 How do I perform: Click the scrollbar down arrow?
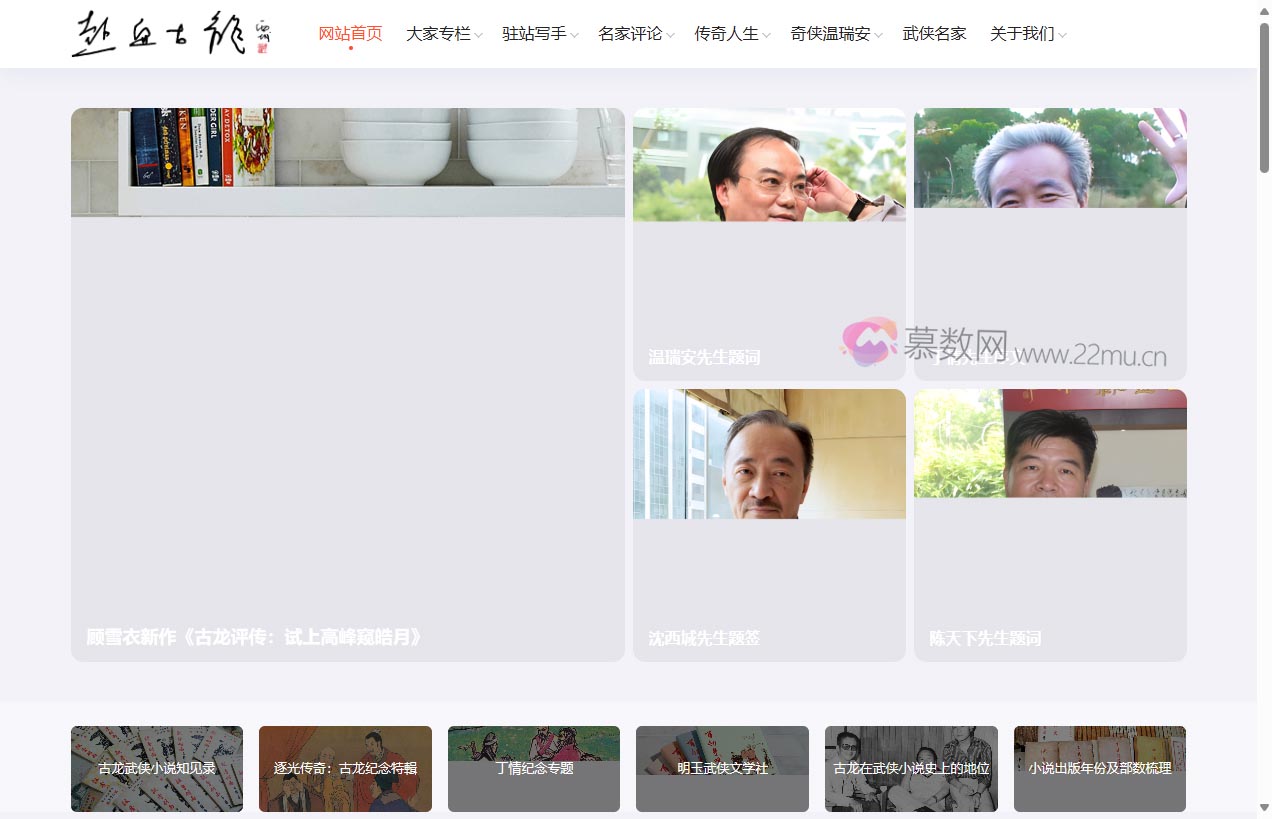pyautogui.click(x=1264, y=807)
